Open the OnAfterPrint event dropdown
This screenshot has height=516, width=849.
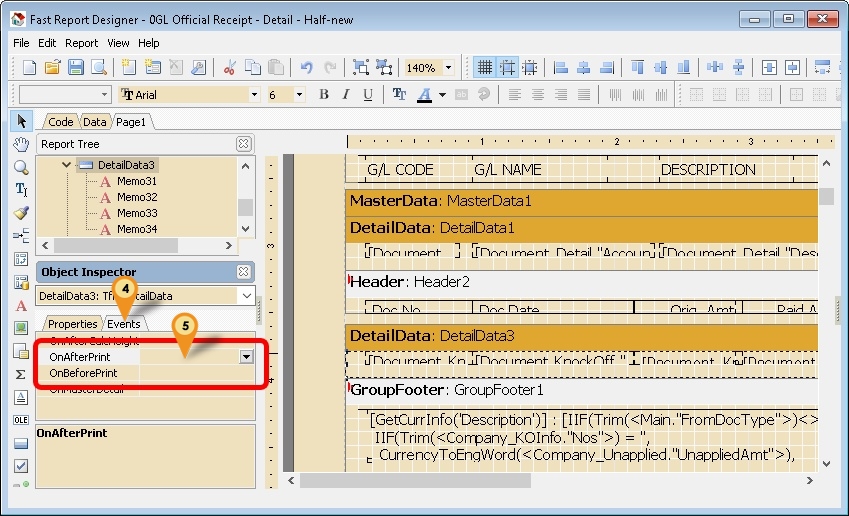coord(246,356)
